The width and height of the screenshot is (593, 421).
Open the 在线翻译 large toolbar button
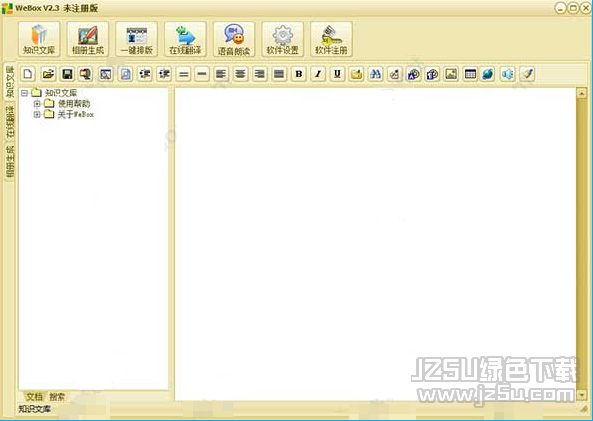click(x=185, y=39)
